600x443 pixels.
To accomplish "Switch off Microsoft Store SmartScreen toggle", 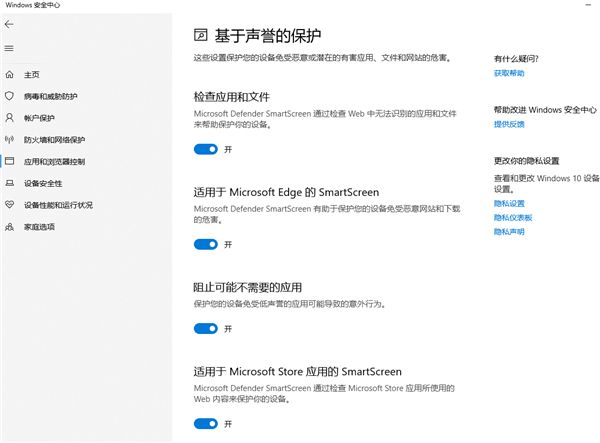I will [205, 423].
